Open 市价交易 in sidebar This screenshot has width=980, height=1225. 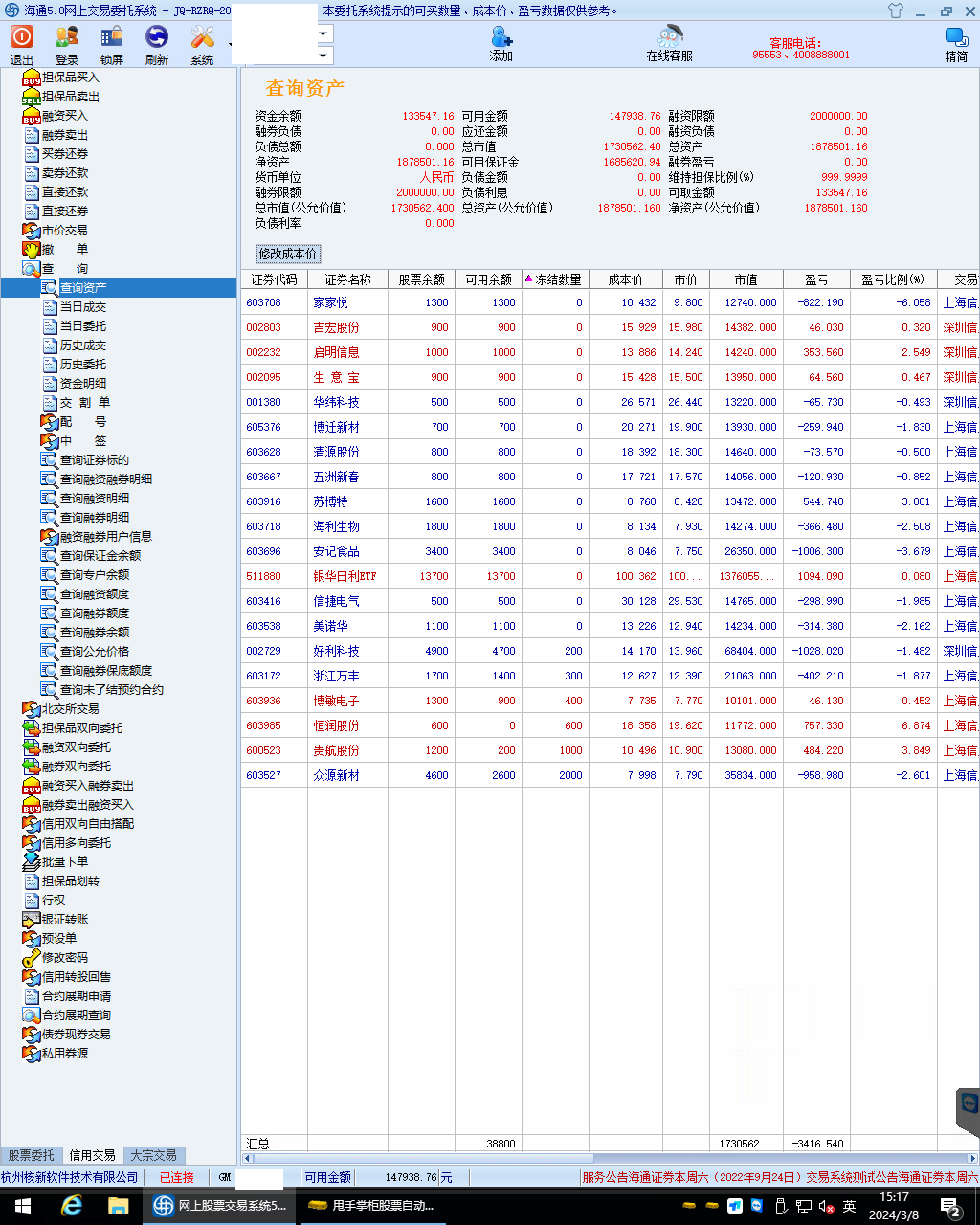click(64, 230)
